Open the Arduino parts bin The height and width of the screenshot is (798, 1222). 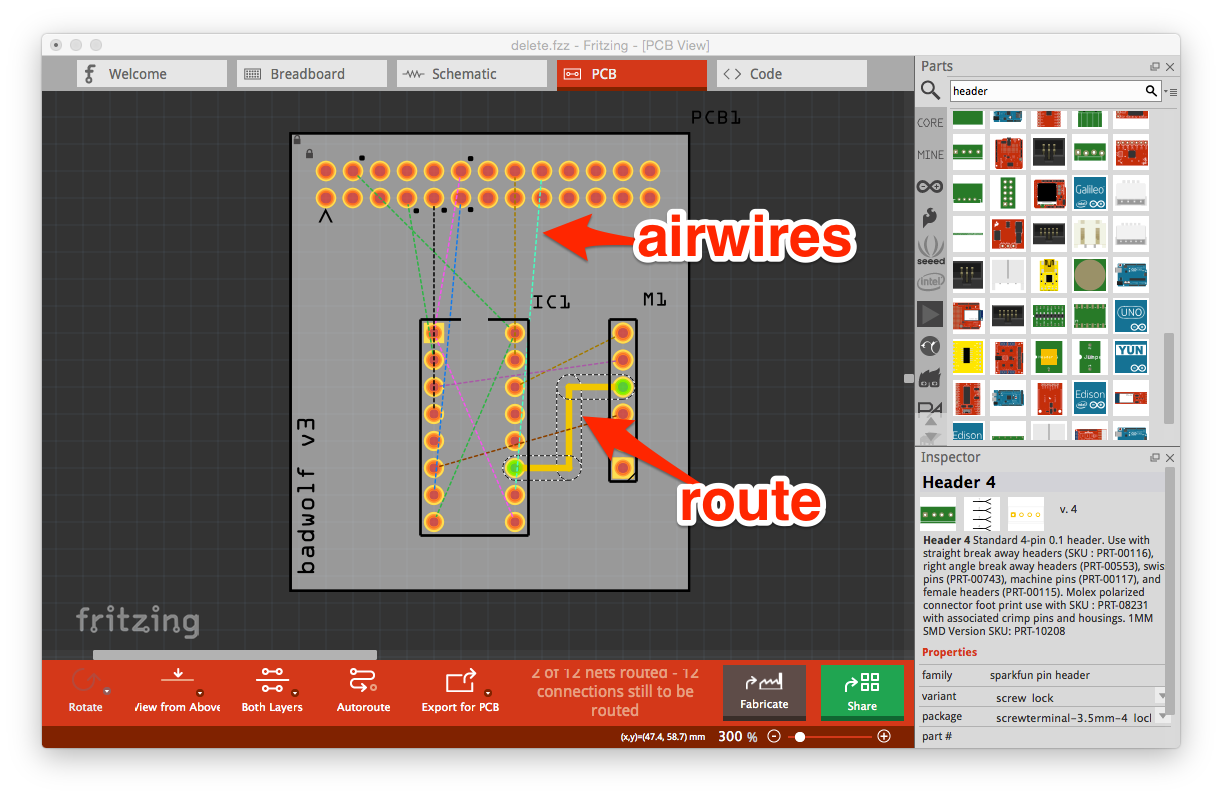tap(930, 186)
